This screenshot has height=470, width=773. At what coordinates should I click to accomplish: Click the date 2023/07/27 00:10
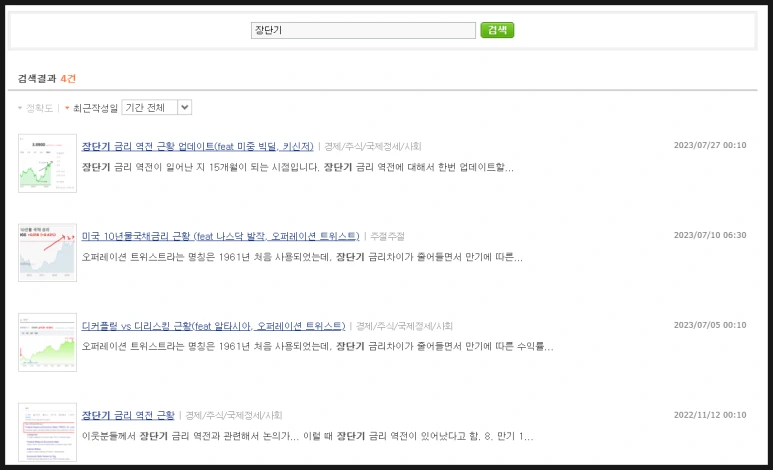click(x=710, y=145)
